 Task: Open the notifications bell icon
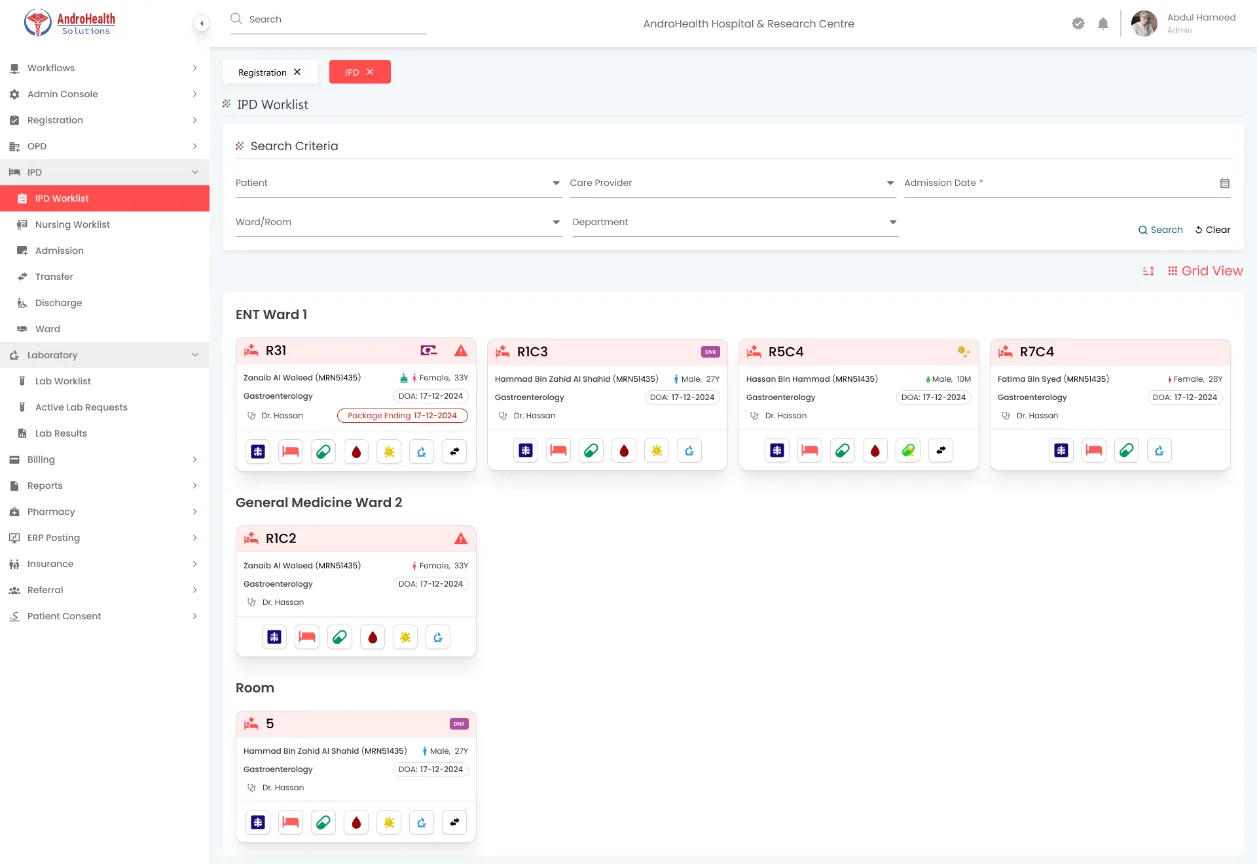pyautogui.click(x=1103, y=23)
